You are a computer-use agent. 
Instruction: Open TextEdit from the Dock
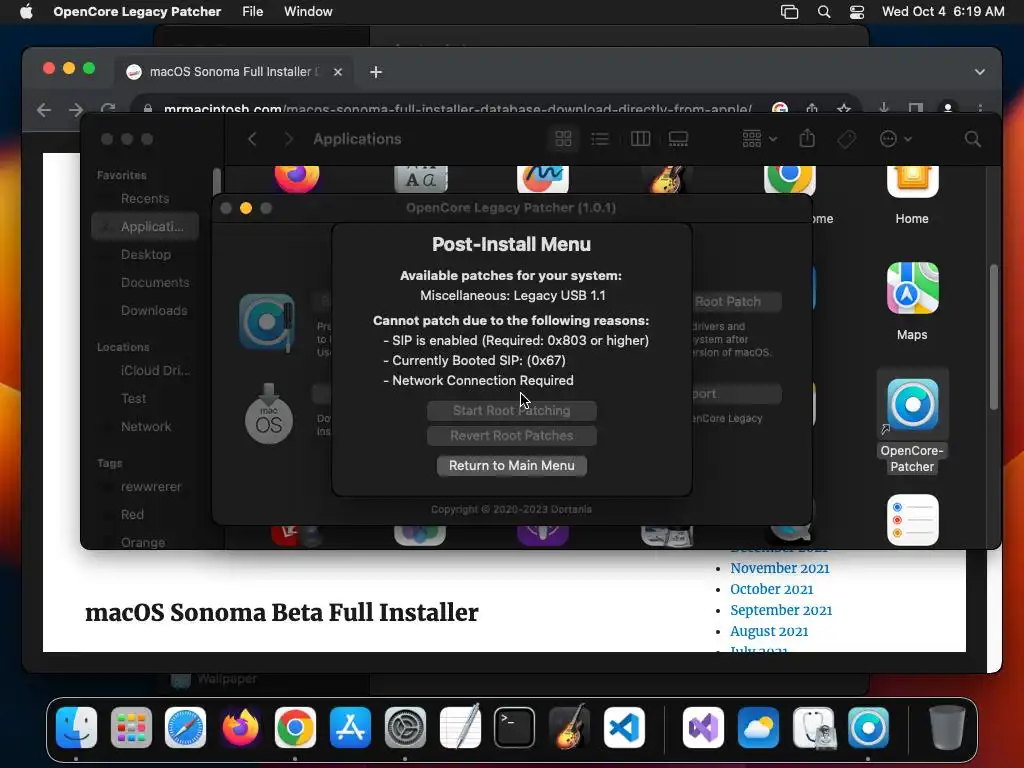[x=460, y=728]
